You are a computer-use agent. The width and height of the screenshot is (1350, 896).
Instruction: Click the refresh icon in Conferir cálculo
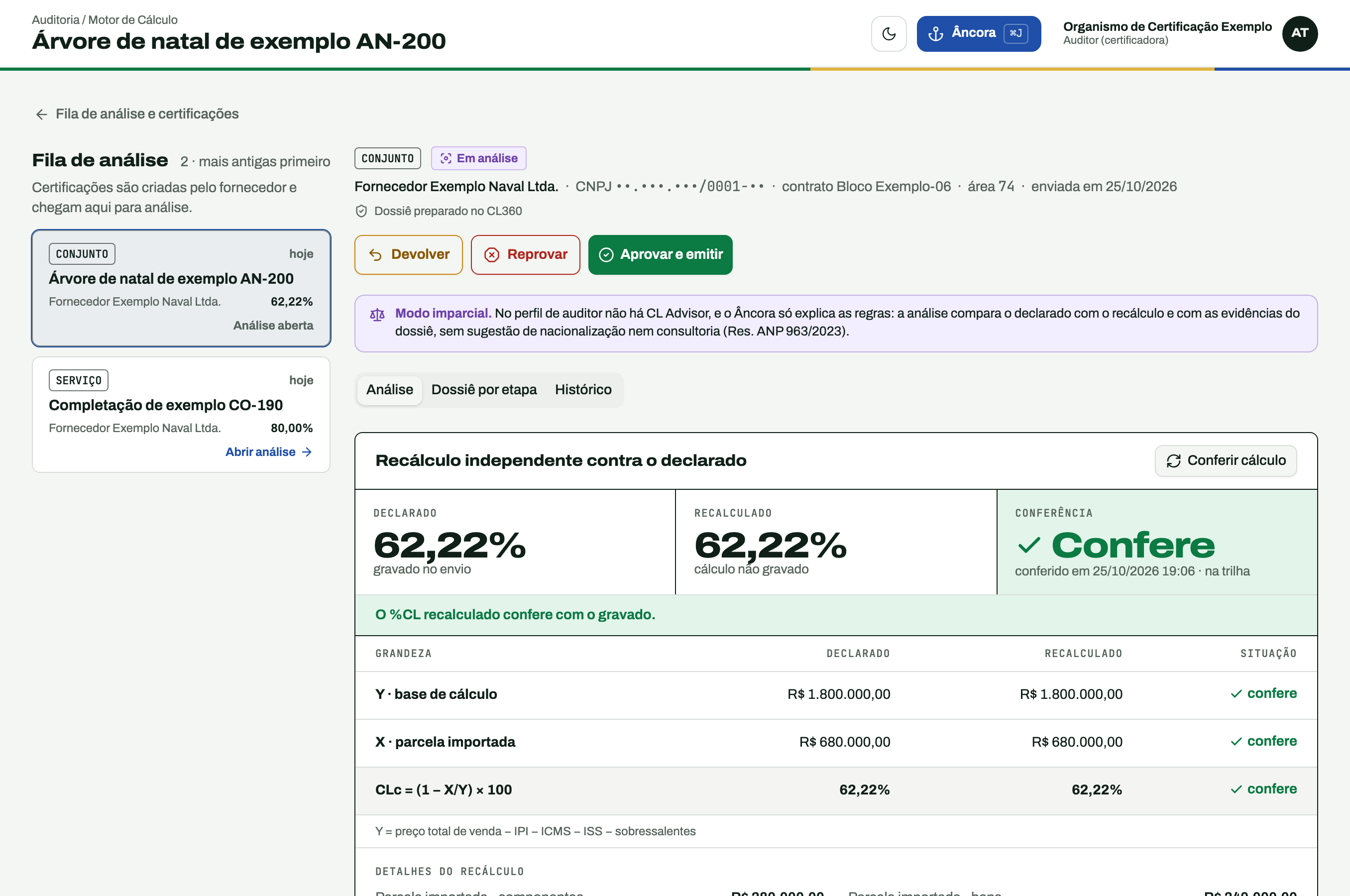pyautogui.click(x=1173, y=461)
